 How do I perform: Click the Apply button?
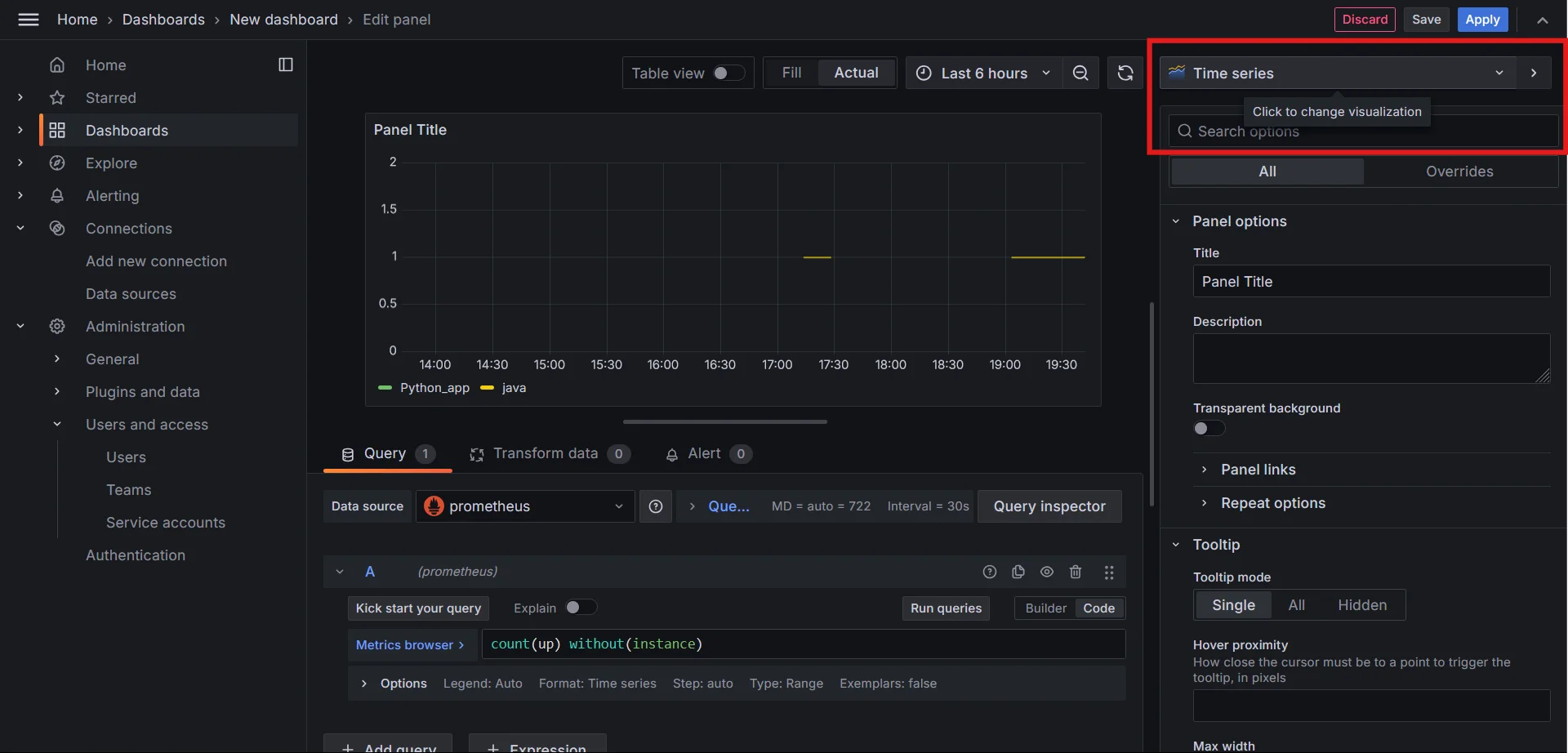pyautogui.click(x=1482, y=20)
